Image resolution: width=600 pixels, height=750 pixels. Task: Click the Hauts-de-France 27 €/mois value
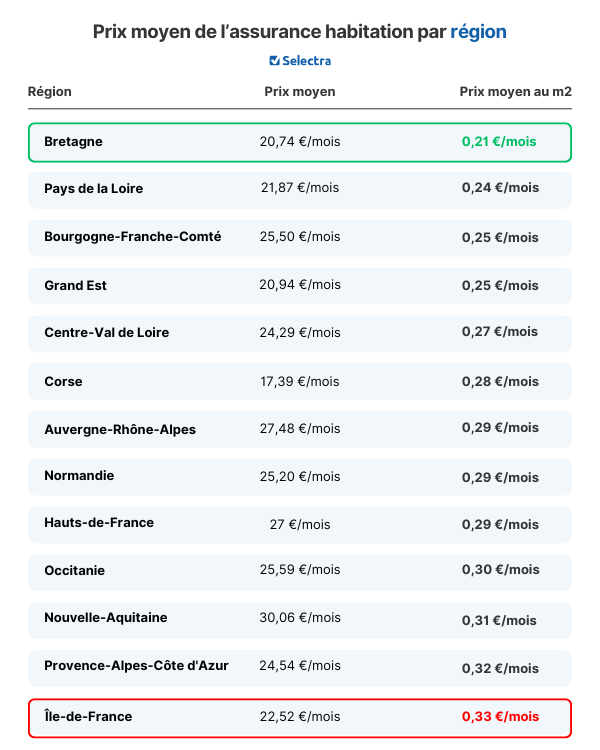(300, 524)
